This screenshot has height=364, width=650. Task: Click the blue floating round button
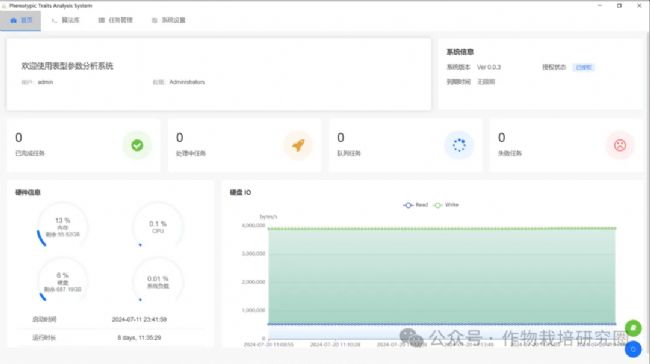pos(633,349)
